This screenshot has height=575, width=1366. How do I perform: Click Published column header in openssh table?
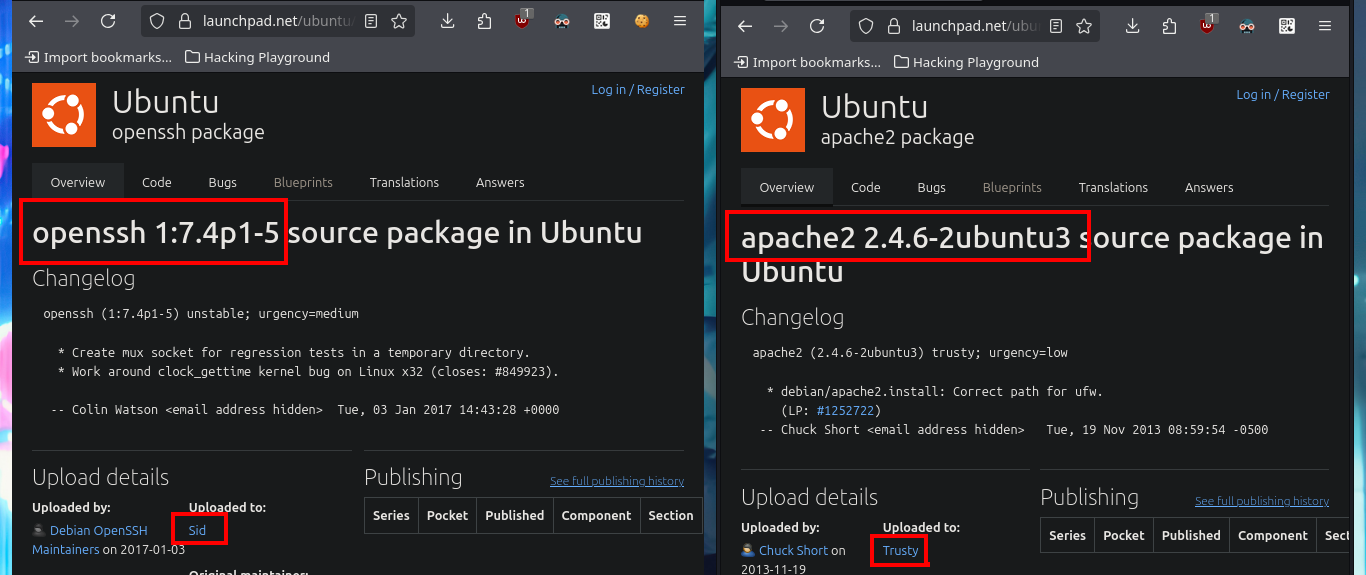(515, 515)
